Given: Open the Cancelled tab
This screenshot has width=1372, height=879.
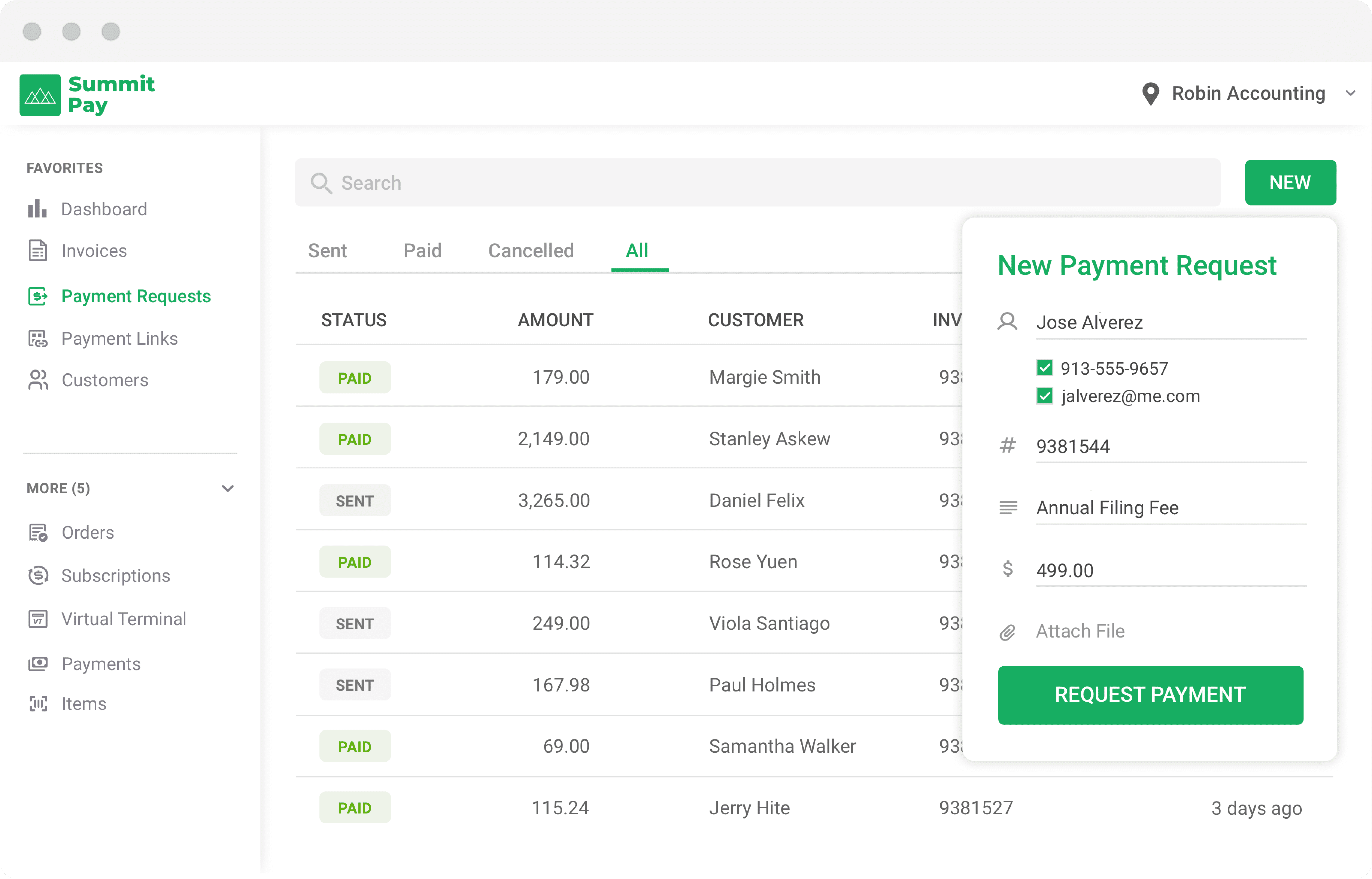Looking at the screenshot, I should tap(531, 250).
